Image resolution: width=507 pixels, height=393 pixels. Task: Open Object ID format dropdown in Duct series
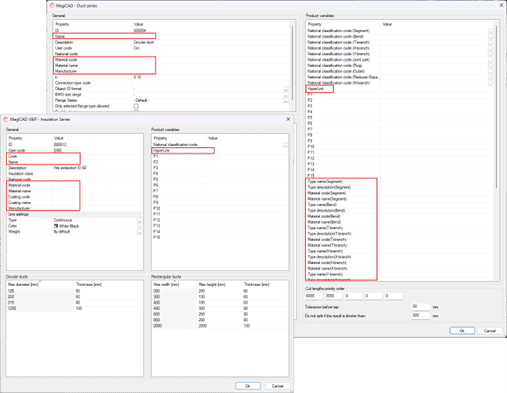[x=286, y=89]
